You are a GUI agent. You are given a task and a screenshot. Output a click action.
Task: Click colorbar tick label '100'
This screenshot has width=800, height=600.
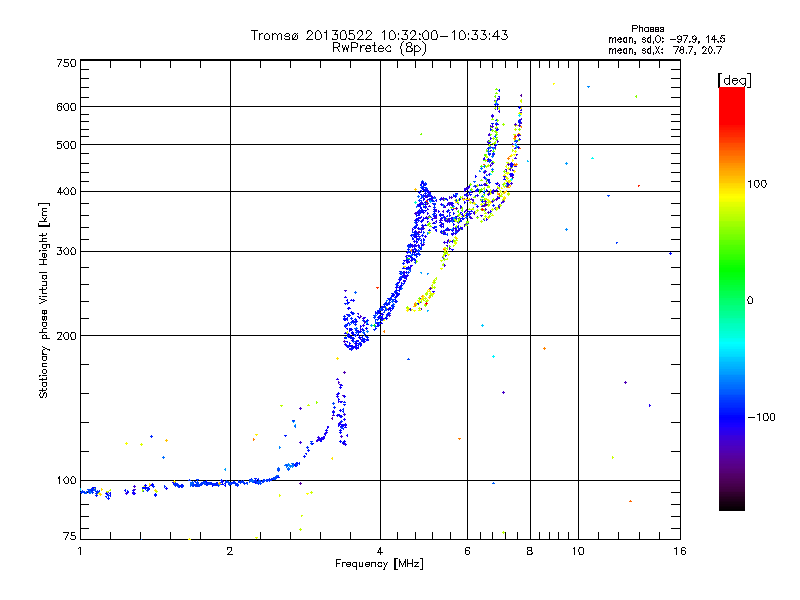(757, 184)
